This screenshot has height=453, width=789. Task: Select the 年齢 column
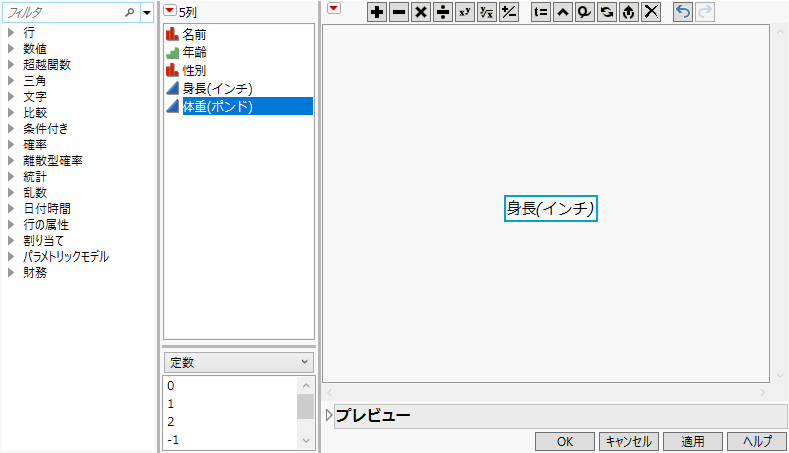194,52
